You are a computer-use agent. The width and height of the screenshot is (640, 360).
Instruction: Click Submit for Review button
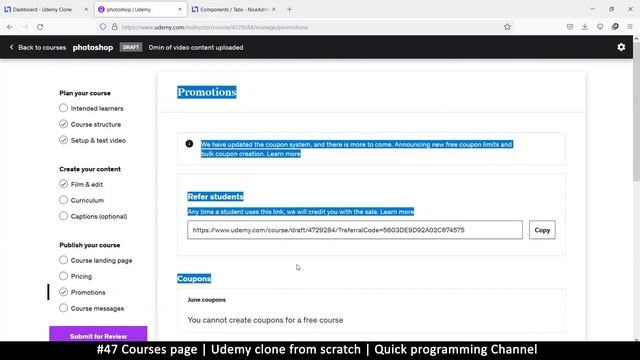click(x=98, y=335)
